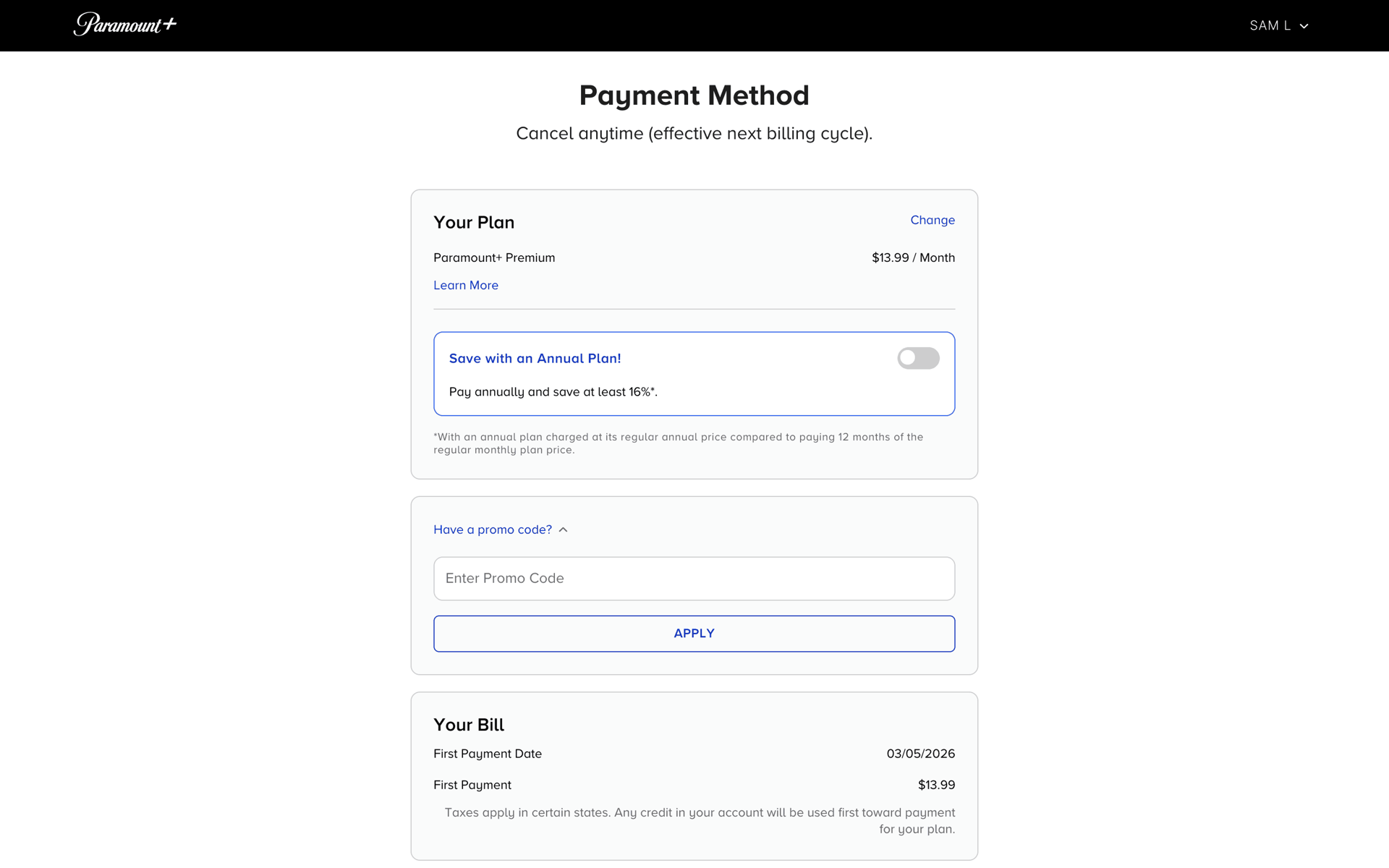The width and height of the screenshot is (1389, 868).
Task: Click the 'Taxes apply in certain states' note
Action: pyautogui.click(x=700, y=821)
